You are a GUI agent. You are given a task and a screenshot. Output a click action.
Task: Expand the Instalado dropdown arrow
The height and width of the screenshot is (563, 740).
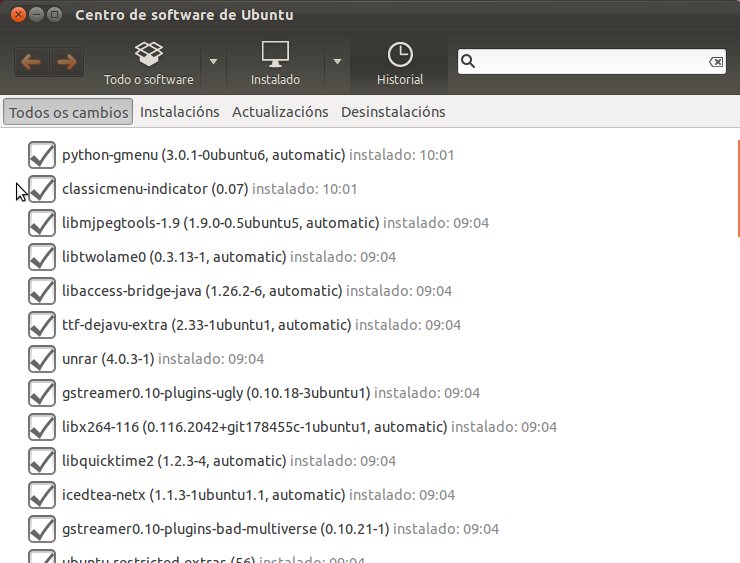tap(337, 61)
